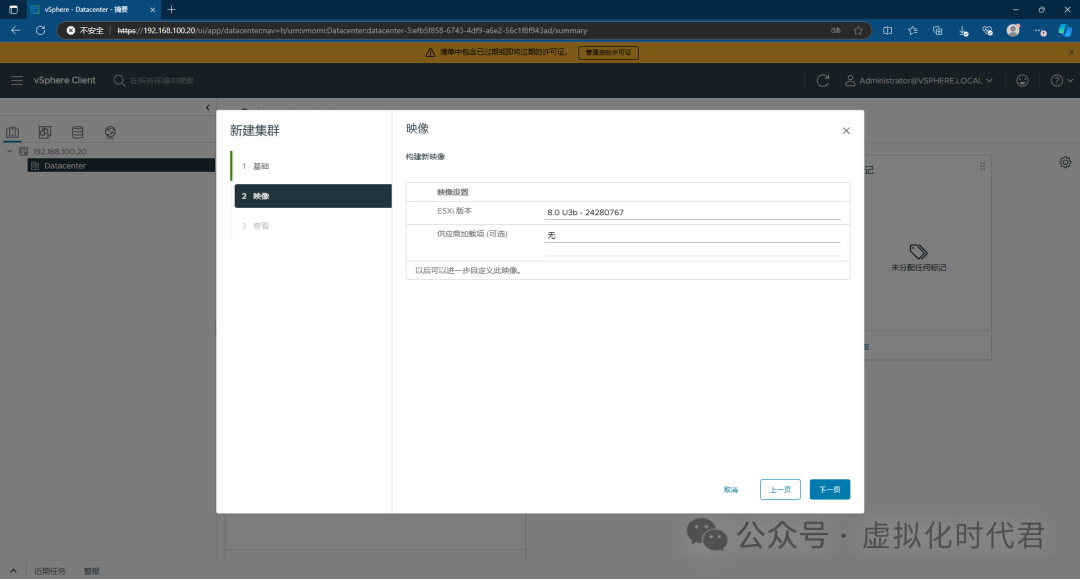
Task: Select 192.168.100.20 vCenter in the tree
Action: 60,151
